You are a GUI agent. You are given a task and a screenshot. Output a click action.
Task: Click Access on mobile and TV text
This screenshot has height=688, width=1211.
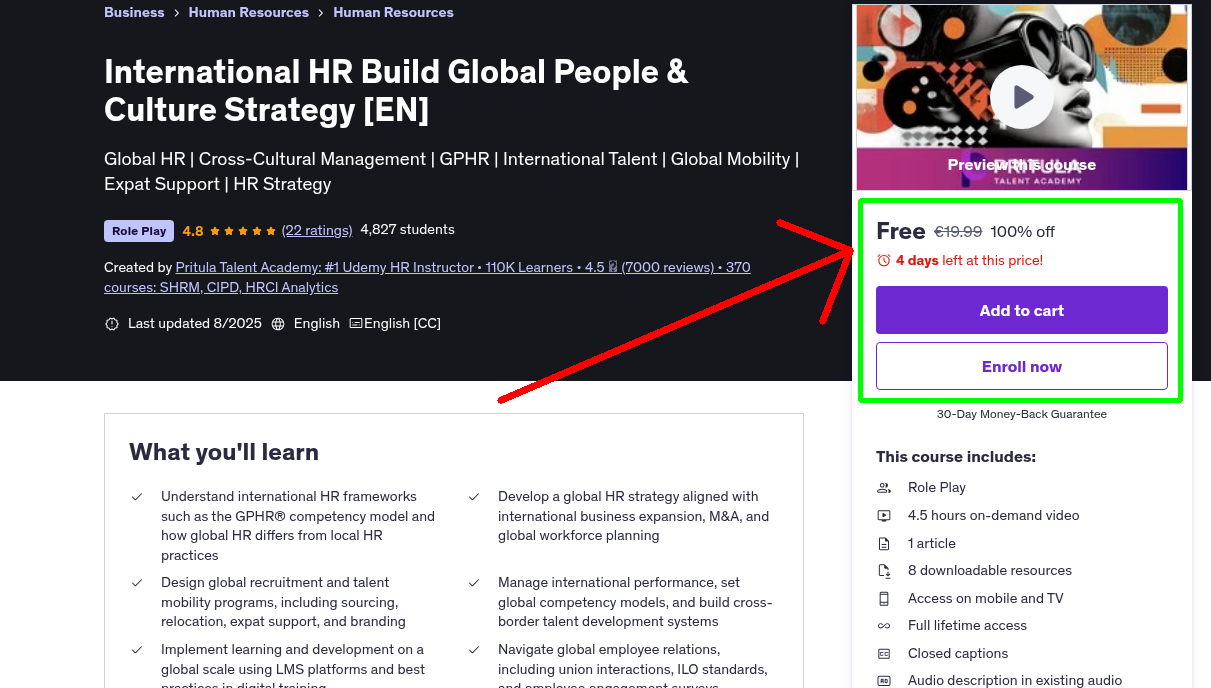pyautogui.click(x=985, y=599)
